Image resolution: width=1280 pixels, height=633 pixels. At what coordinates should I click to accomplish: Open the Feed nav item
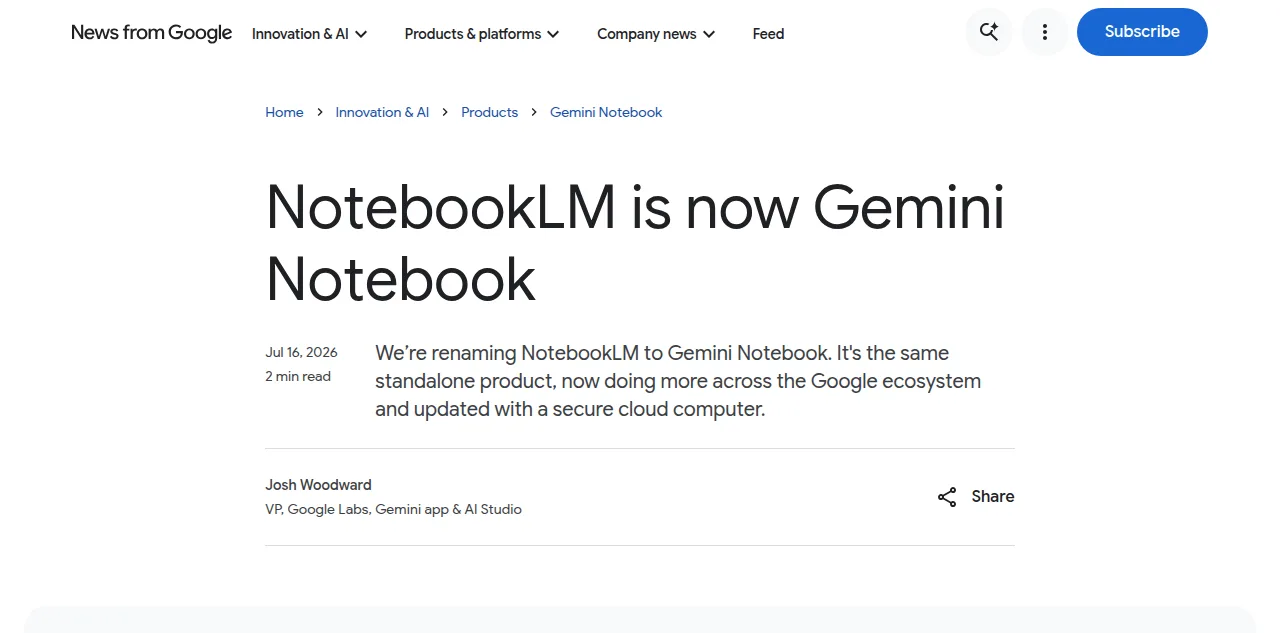click(x=768, y=34)
